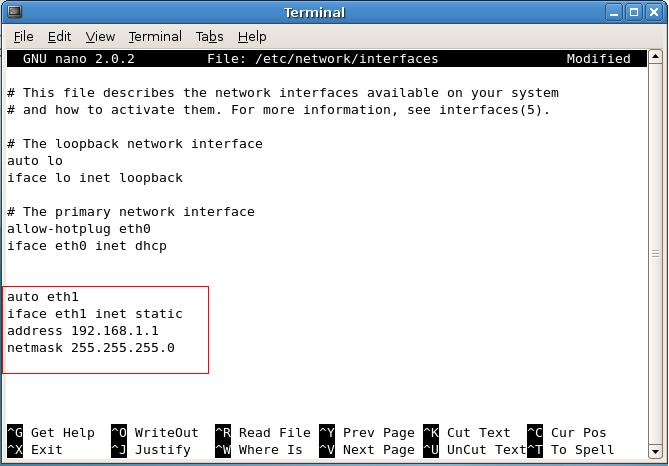This screenshot has height=466, width=669.
Task: Click the '# The loopback network interface' comment
Action: 135,144
